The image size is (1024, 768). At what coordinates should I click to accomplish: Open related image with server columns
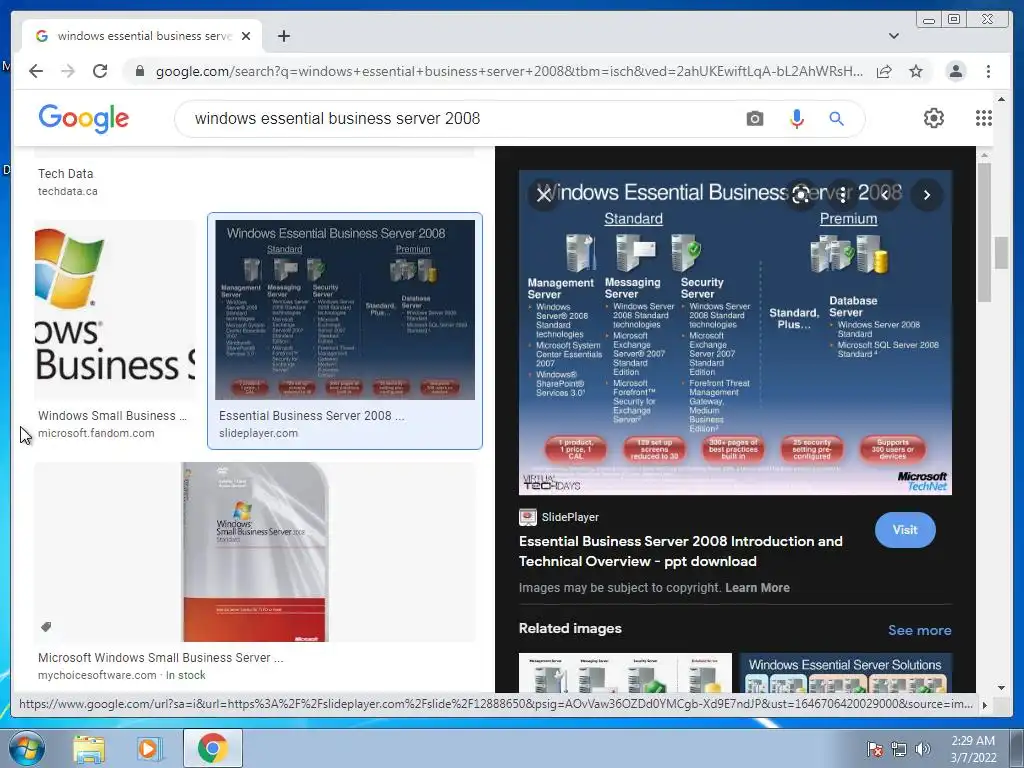pos(625,673)
